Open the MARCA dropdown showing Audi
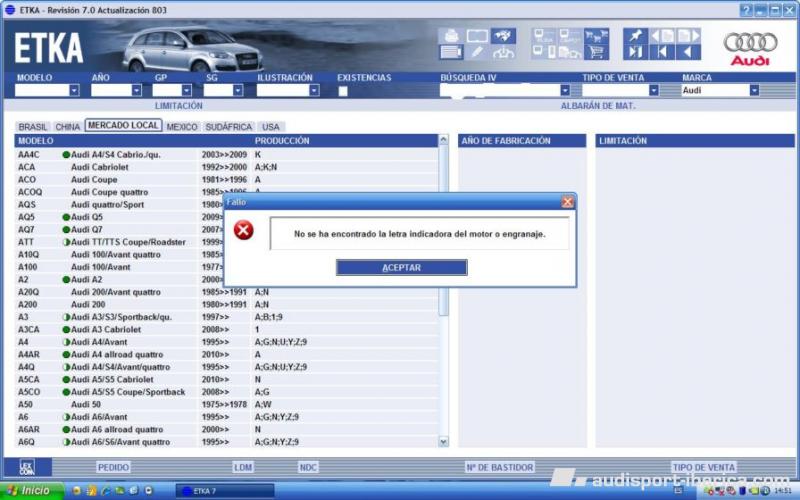This screenshot has height=500, width=800. 754,90
